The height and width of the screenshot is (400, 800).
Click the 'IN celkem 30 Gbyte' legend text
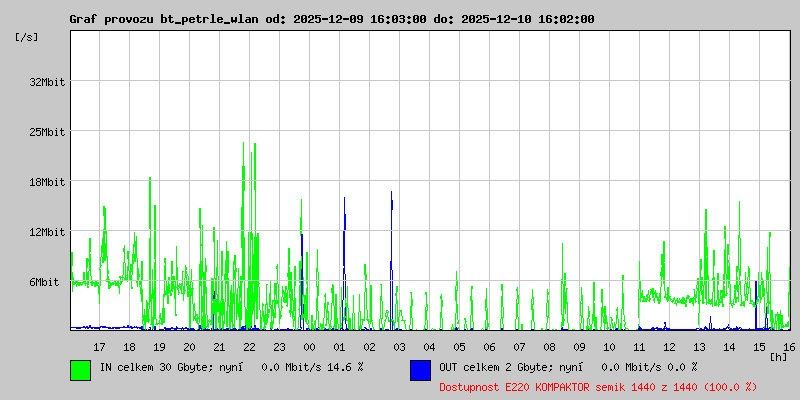pos(231,368)
